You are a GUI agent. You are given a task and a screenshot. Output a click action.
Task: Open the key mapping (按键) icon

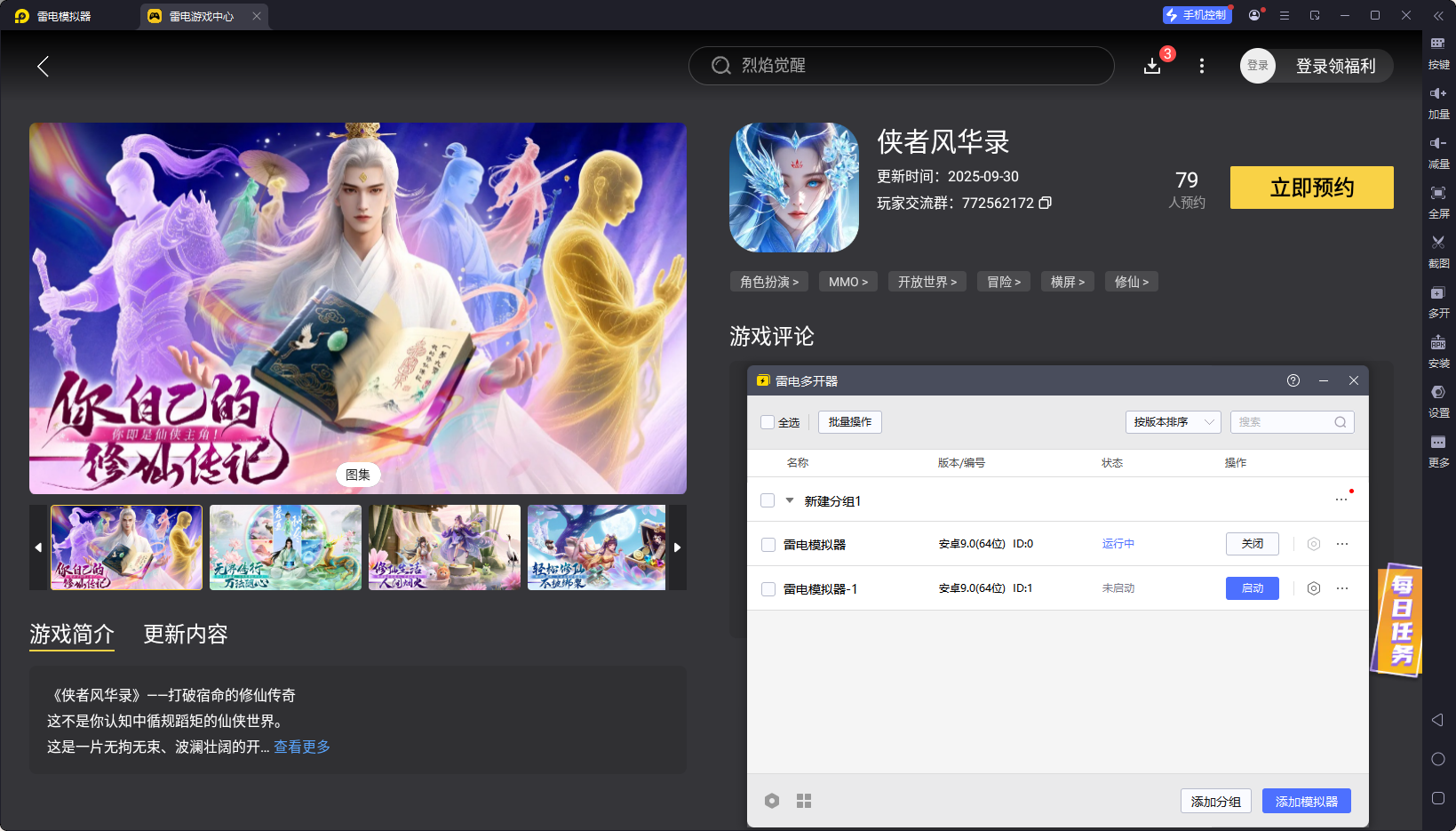(1437, 44)
